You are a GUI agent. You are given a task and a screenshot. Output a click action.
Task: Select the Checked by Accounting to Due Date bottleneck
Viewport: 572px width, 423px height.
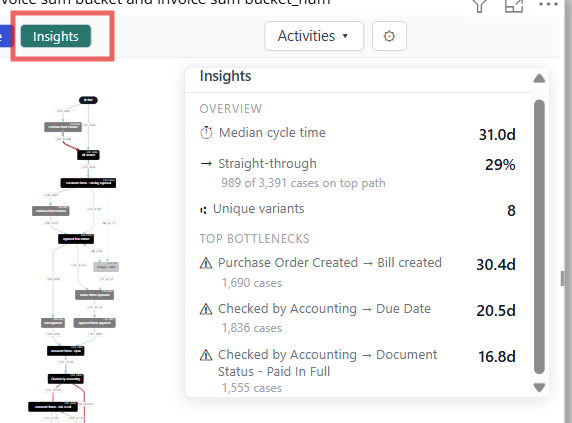pos(358,318)
